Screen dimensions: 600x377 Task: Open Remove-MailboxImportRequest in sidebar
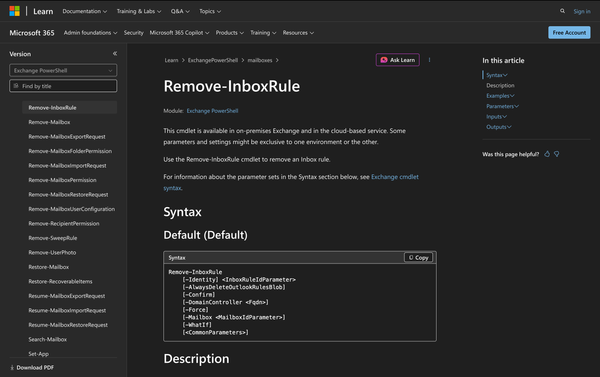click(67, 166)
